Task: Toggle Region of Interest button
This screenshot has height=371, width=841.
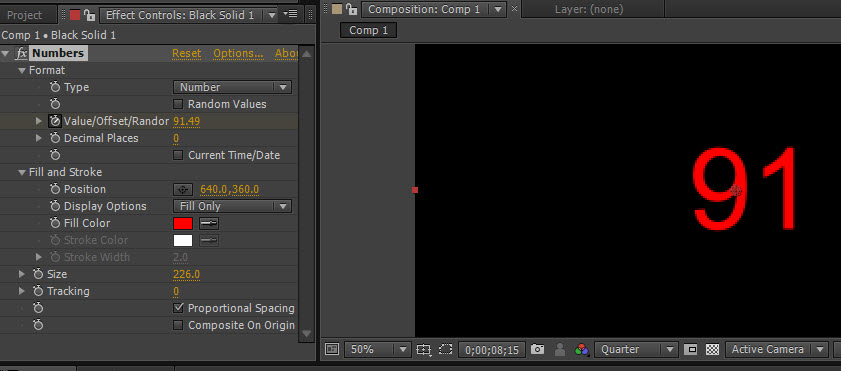Action: (692, 350)
